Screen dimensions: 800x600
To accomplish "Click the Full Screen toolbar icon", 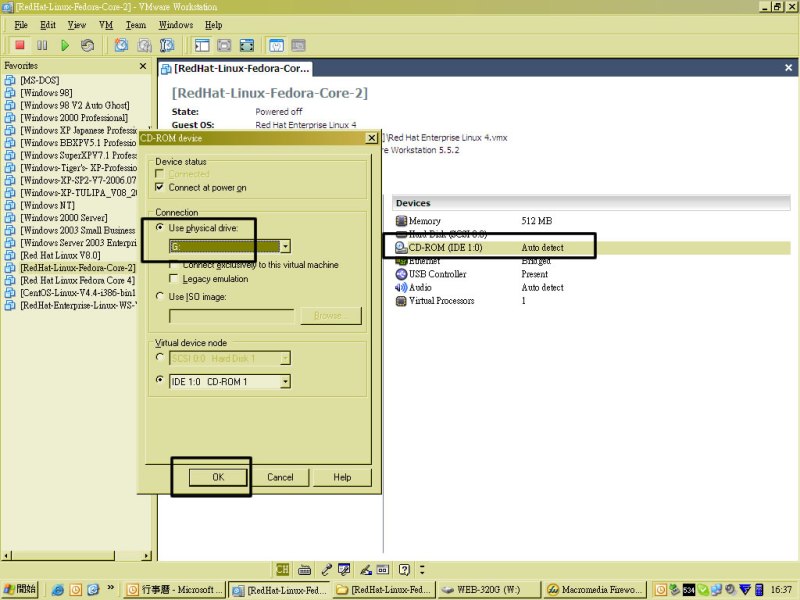I will point(224,45).
